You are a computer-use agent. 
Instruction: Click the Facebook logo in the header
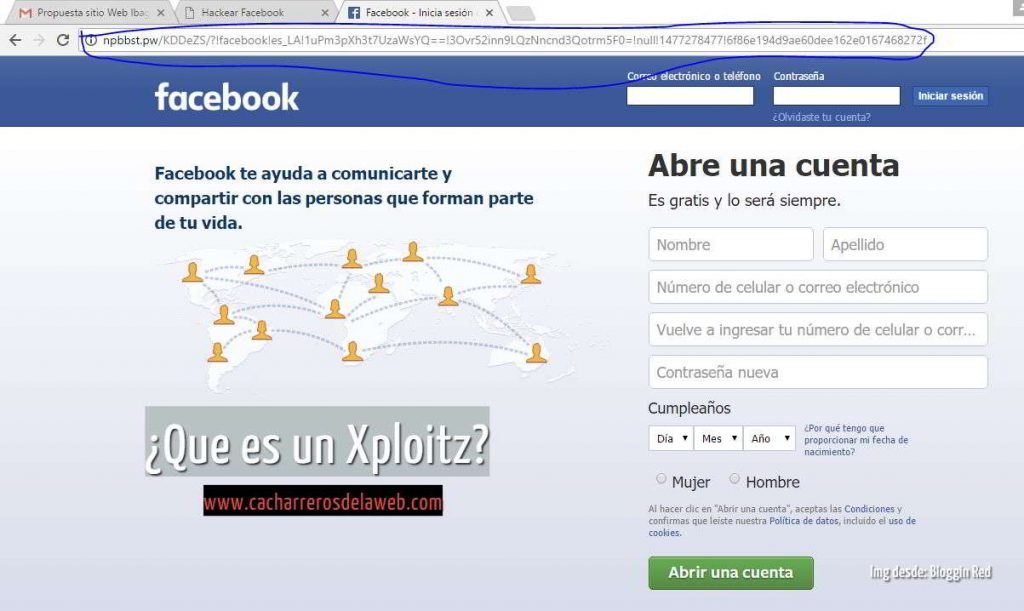tap(225, 97)
